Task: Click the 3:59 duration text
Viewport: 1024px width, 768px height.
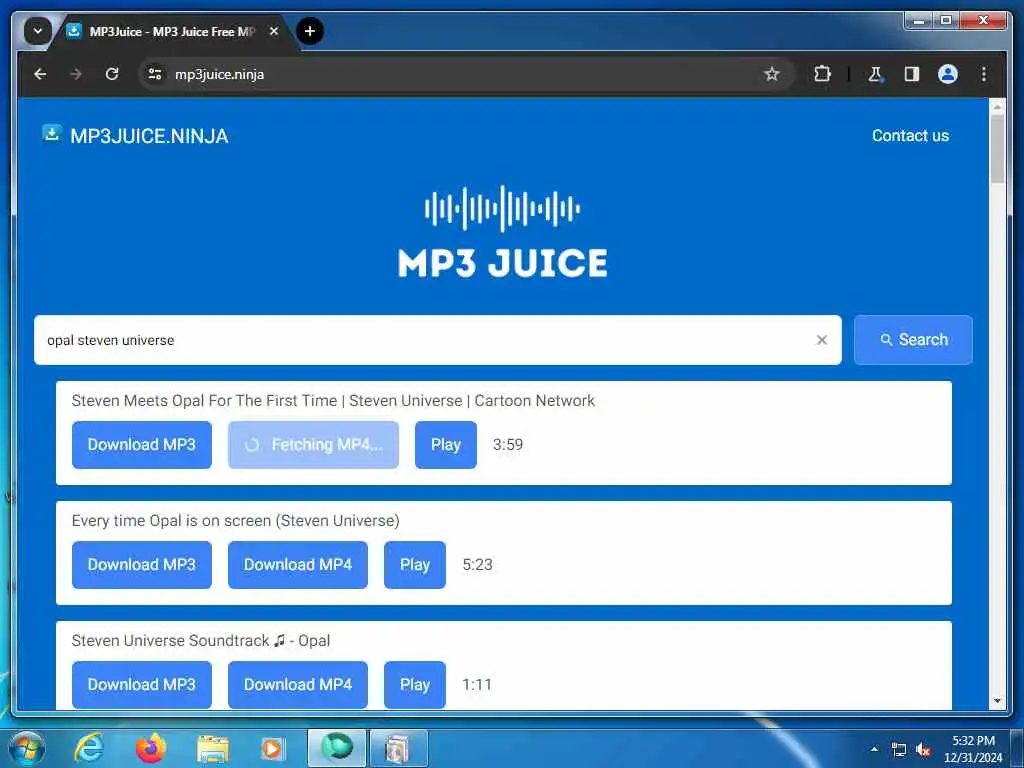Action: tap(508, 445)
